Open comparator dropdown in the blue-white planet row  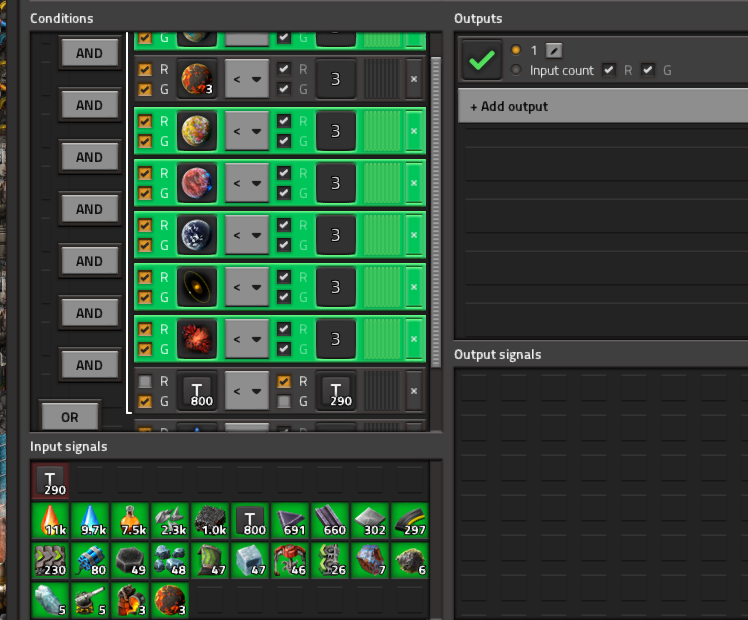click(247, 235)
